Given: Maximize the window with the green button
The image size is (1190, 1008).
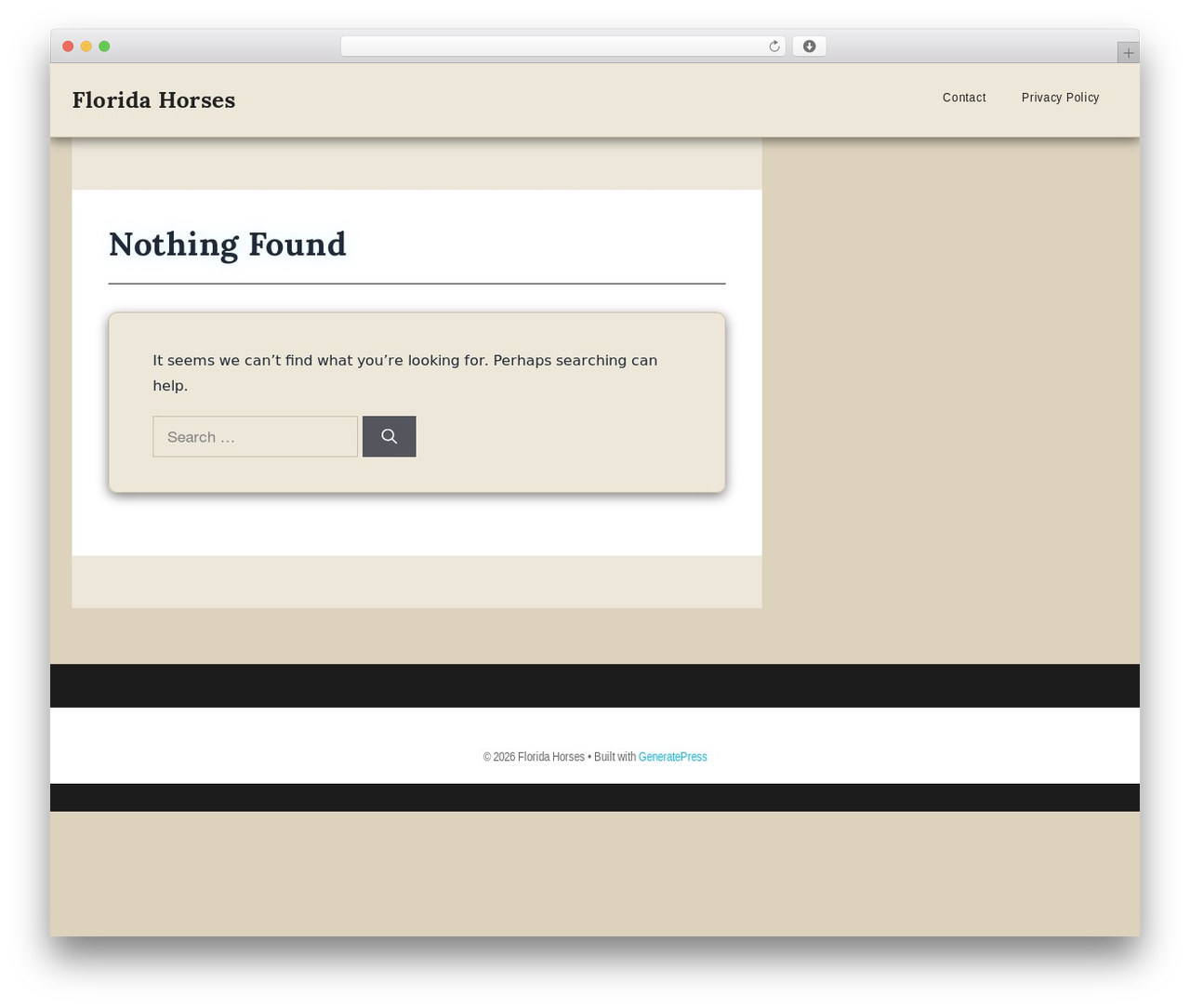Looking at the screenshot, I should click(104, 46).
